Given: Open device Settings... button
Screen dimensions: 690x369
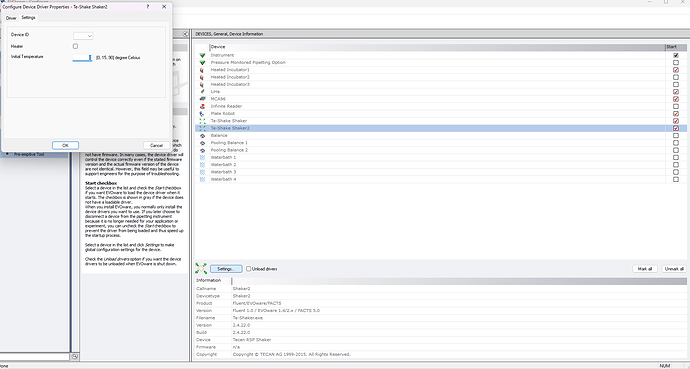Looking at the screenshot, I should [x=226, y=269].
